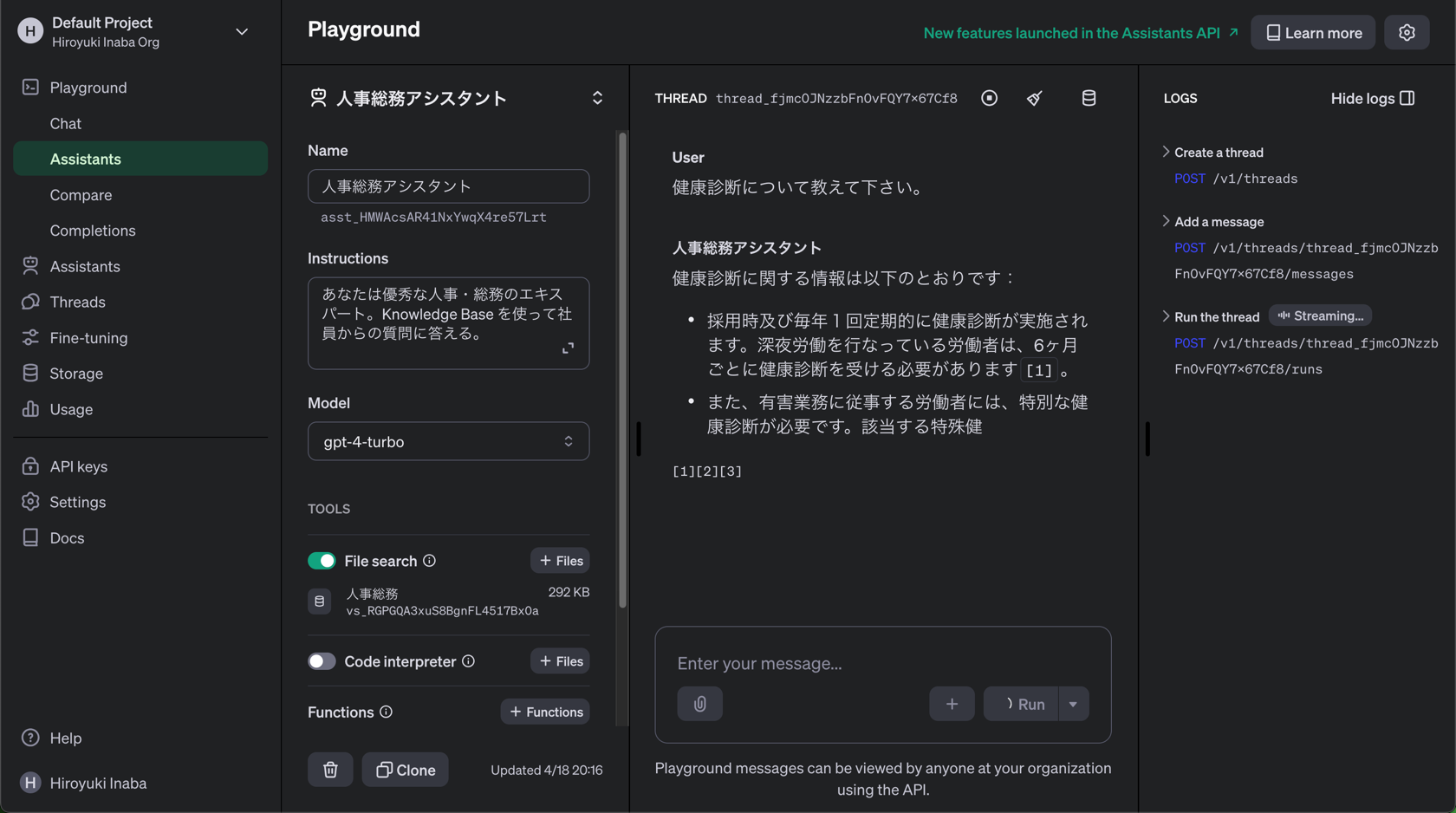Click the Storage database icon in sidebar
Screen dimensions: 1456x813
pos(30,374)
